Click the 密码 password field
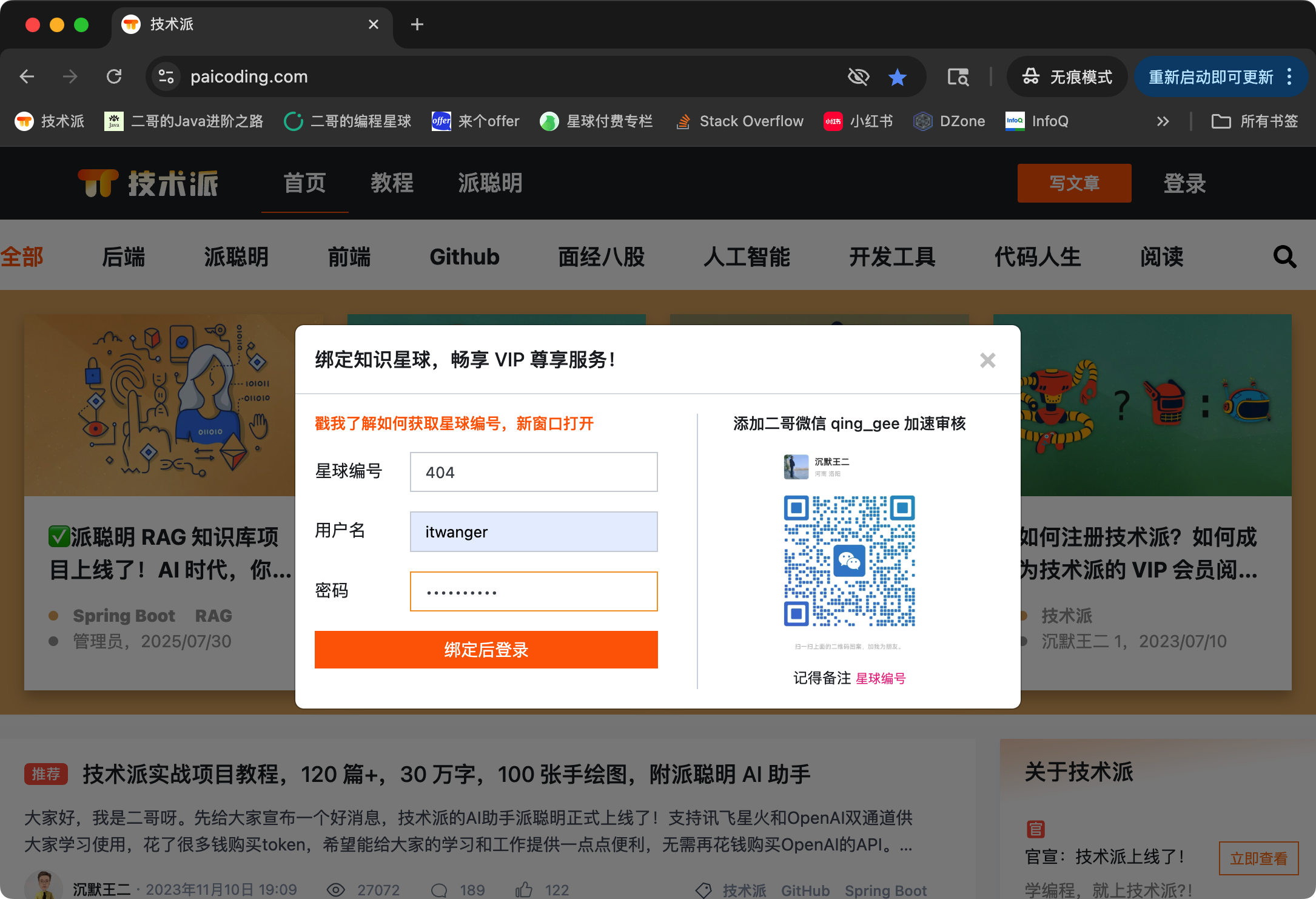This screenshot has width=1316, height=899. click(x=534, y=591)
